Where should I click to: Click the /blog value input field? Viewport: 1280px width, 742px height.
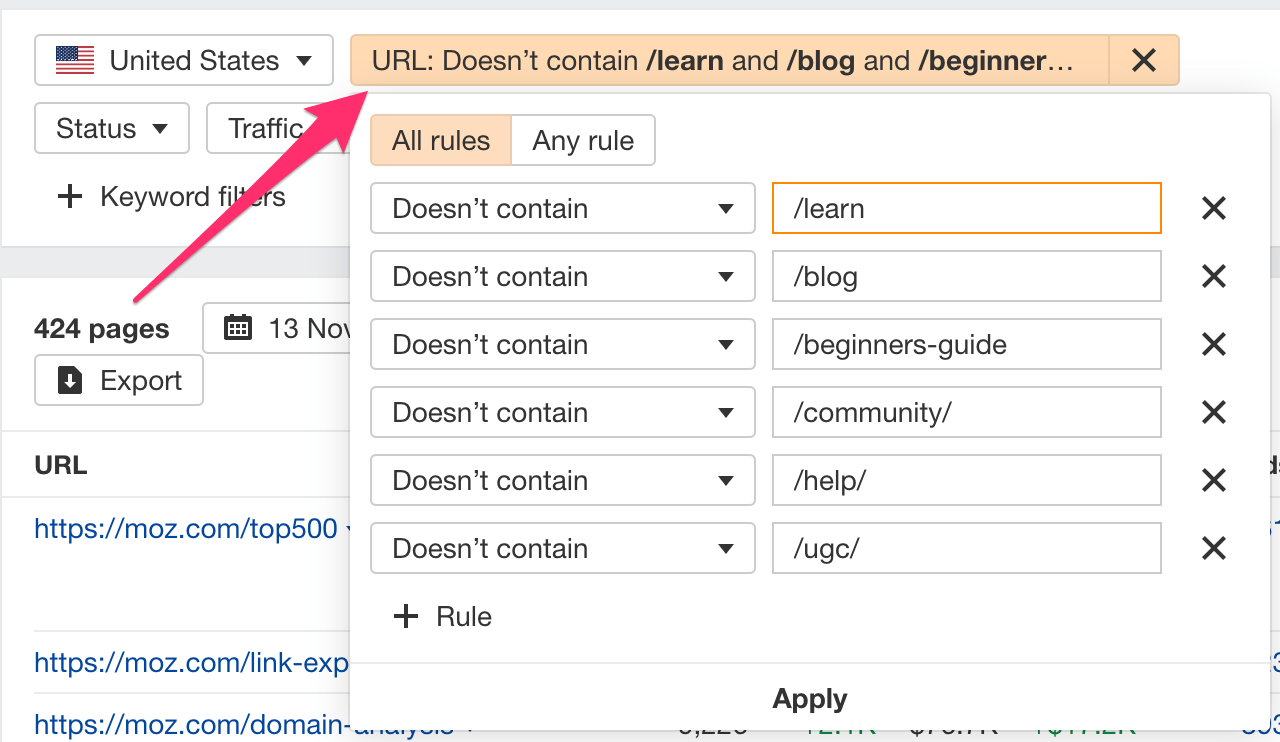(966, 276)
